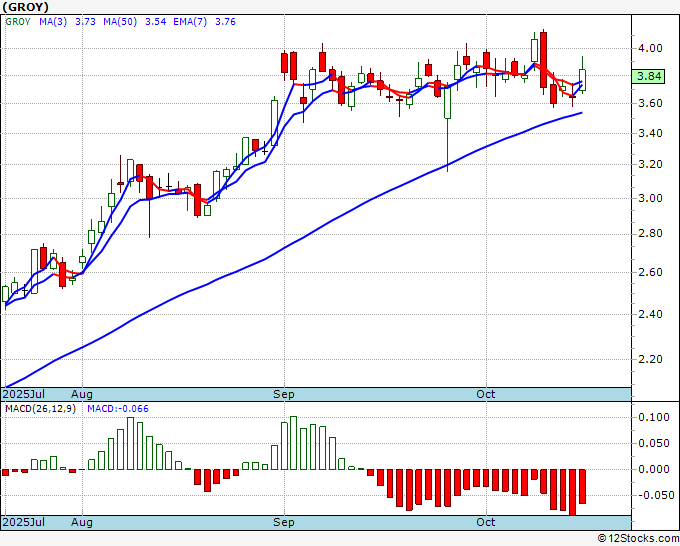Screen dimensions: 680x546
Task: Click the MACD(26,12,9) indicator label
Action: tap(40, 409)
